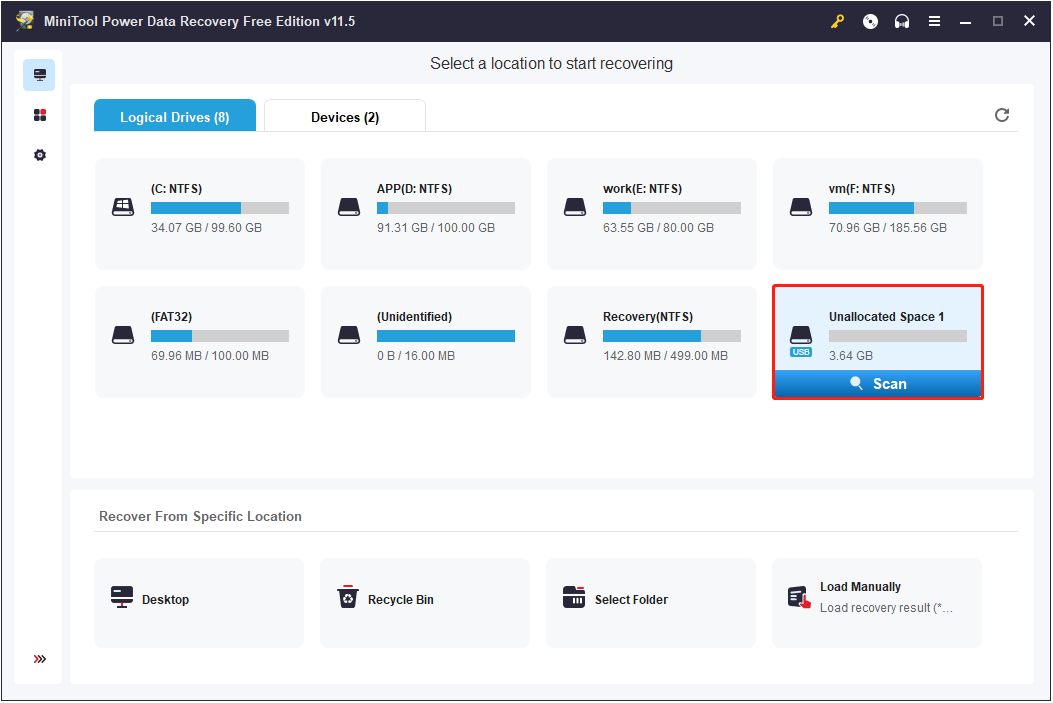Click the '63.55 GB / 80.00 GB' text
1053x703 pixels.
(x=658, y=228)
